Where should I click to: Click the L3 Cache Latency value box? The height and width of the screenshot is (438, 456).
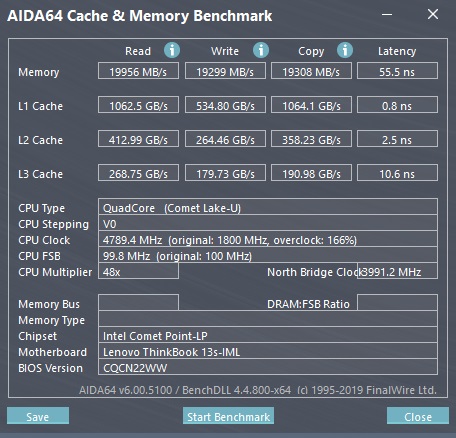(397, 173)
